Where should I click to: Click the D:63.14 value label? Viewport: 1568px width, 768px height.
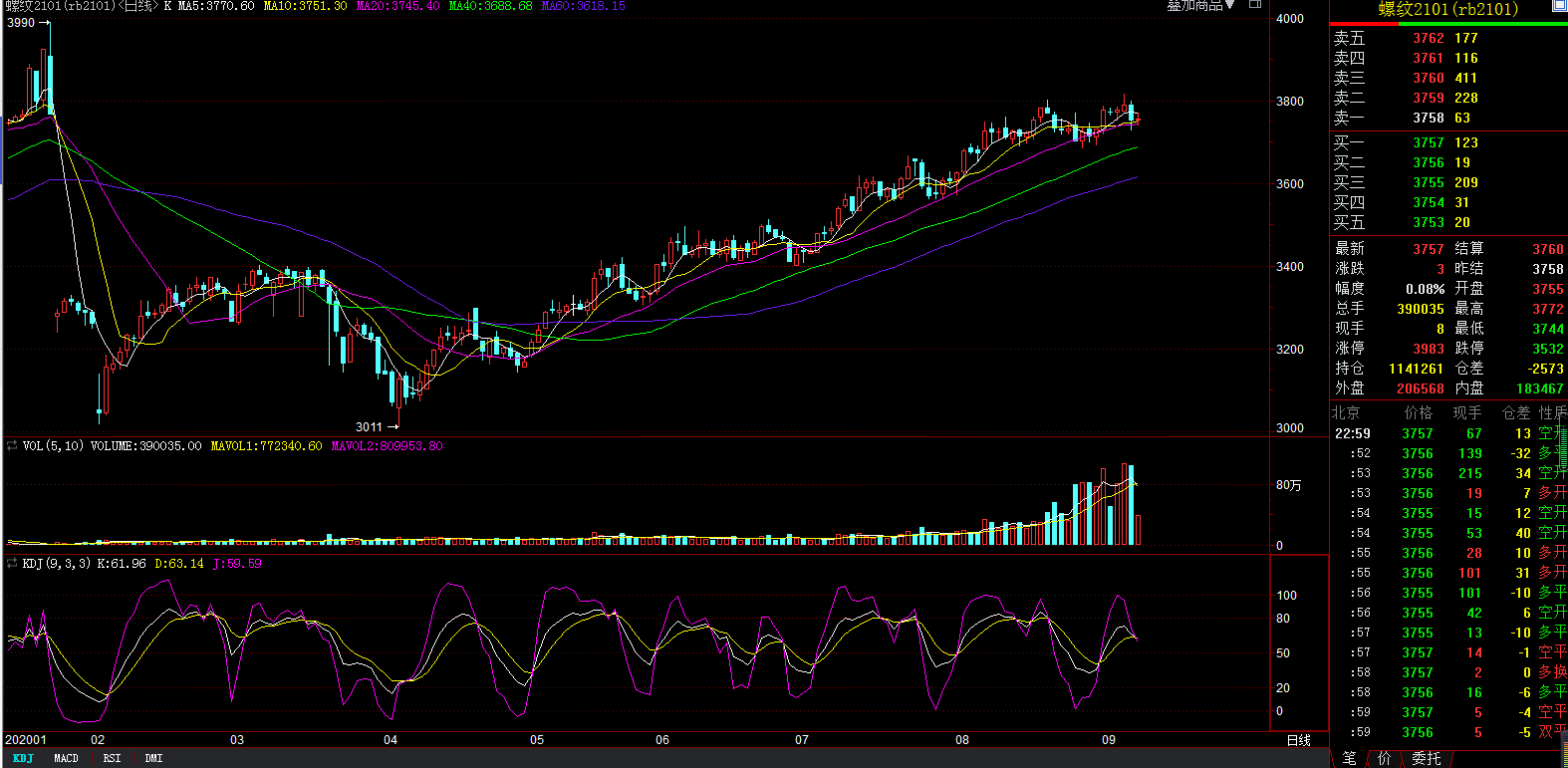179,564
